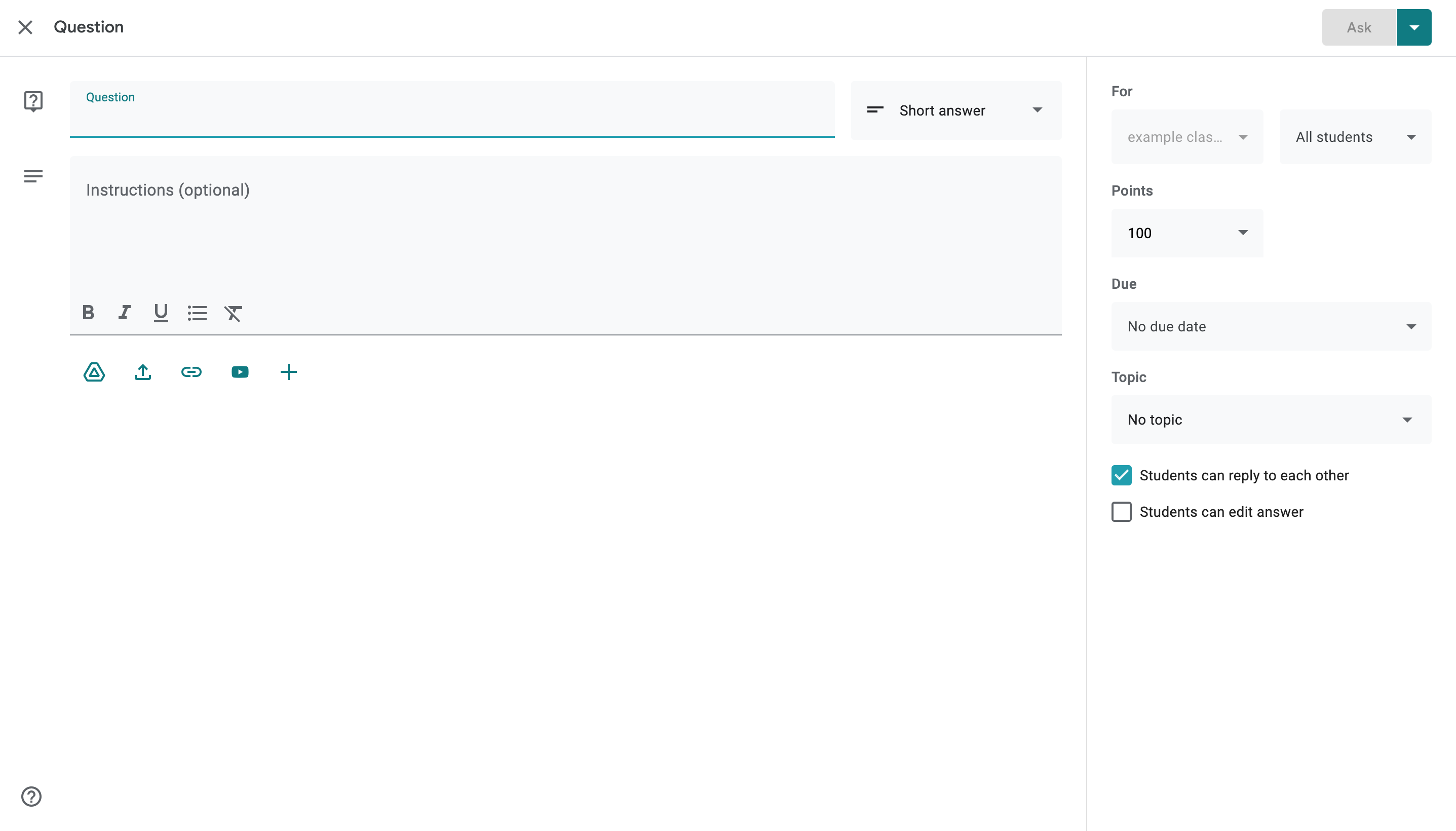Click the plus create icon
1456x831 pixels.
coord(289,372)
